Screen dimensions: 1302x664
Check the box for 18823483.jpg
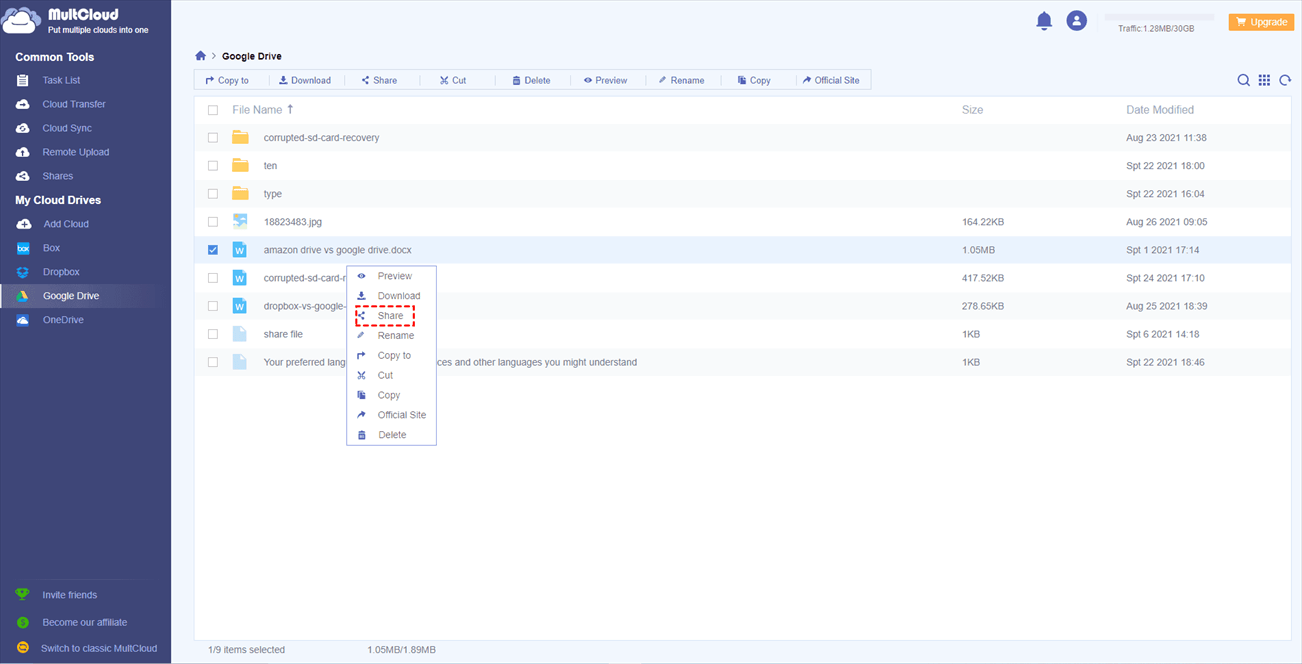click(213, 222)
